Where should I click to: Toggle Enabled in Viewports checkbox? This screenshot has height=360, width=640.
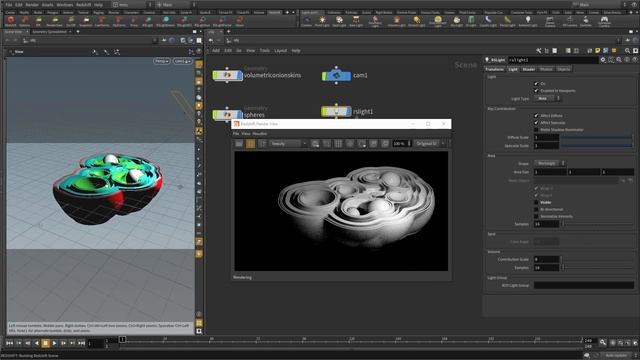[x=536, y=91]
